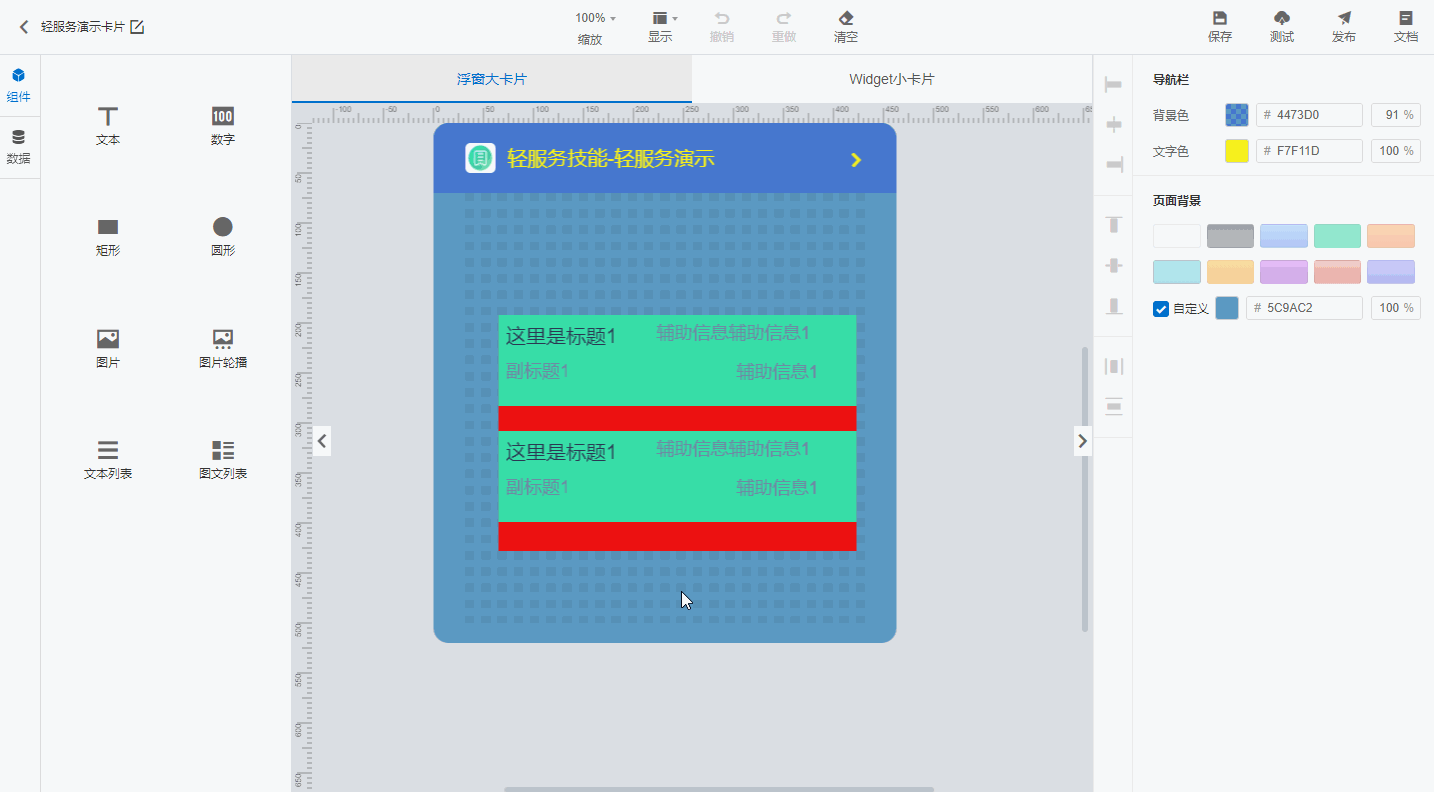The image size is (1434, 792).
Task: Insert a 矩形 rectangle component
Action: (108, 237)
